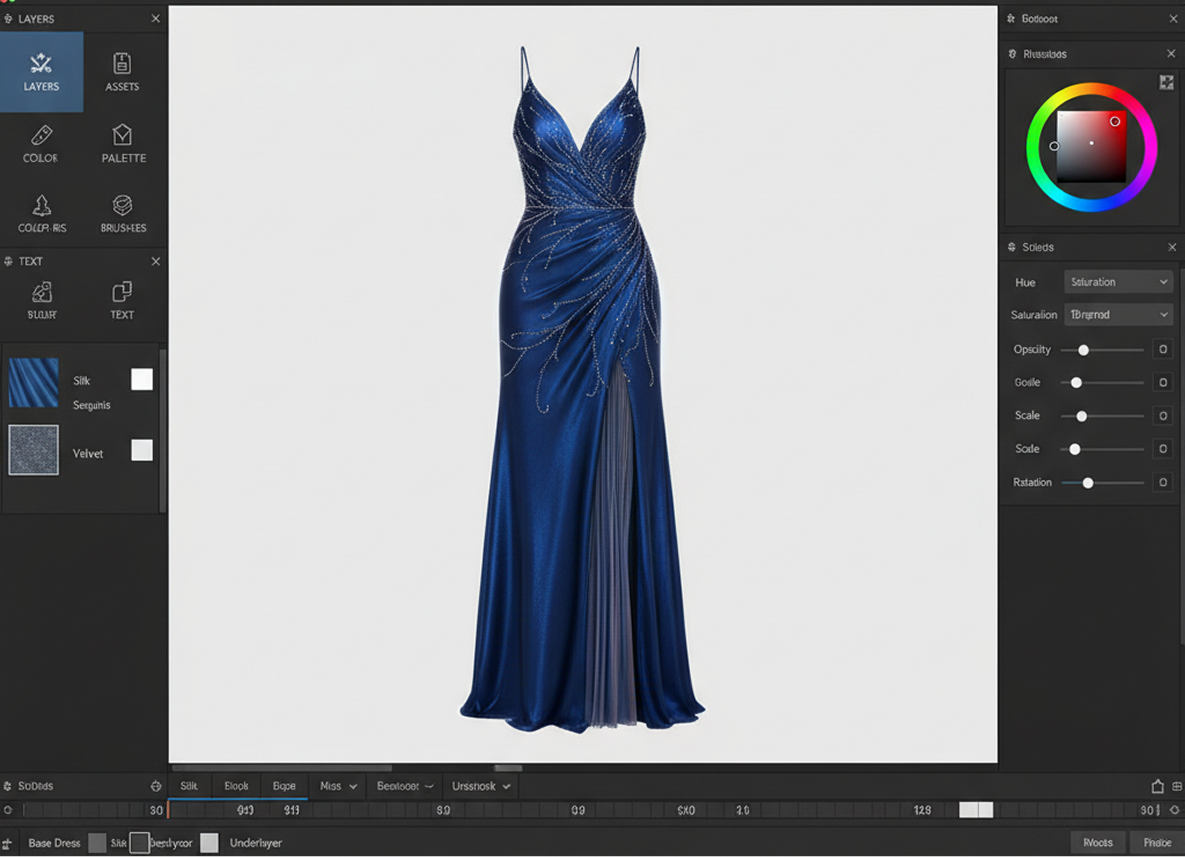Select the Silk fabric thumbnail
1185x857 pixels.
[x=34, y=383]
